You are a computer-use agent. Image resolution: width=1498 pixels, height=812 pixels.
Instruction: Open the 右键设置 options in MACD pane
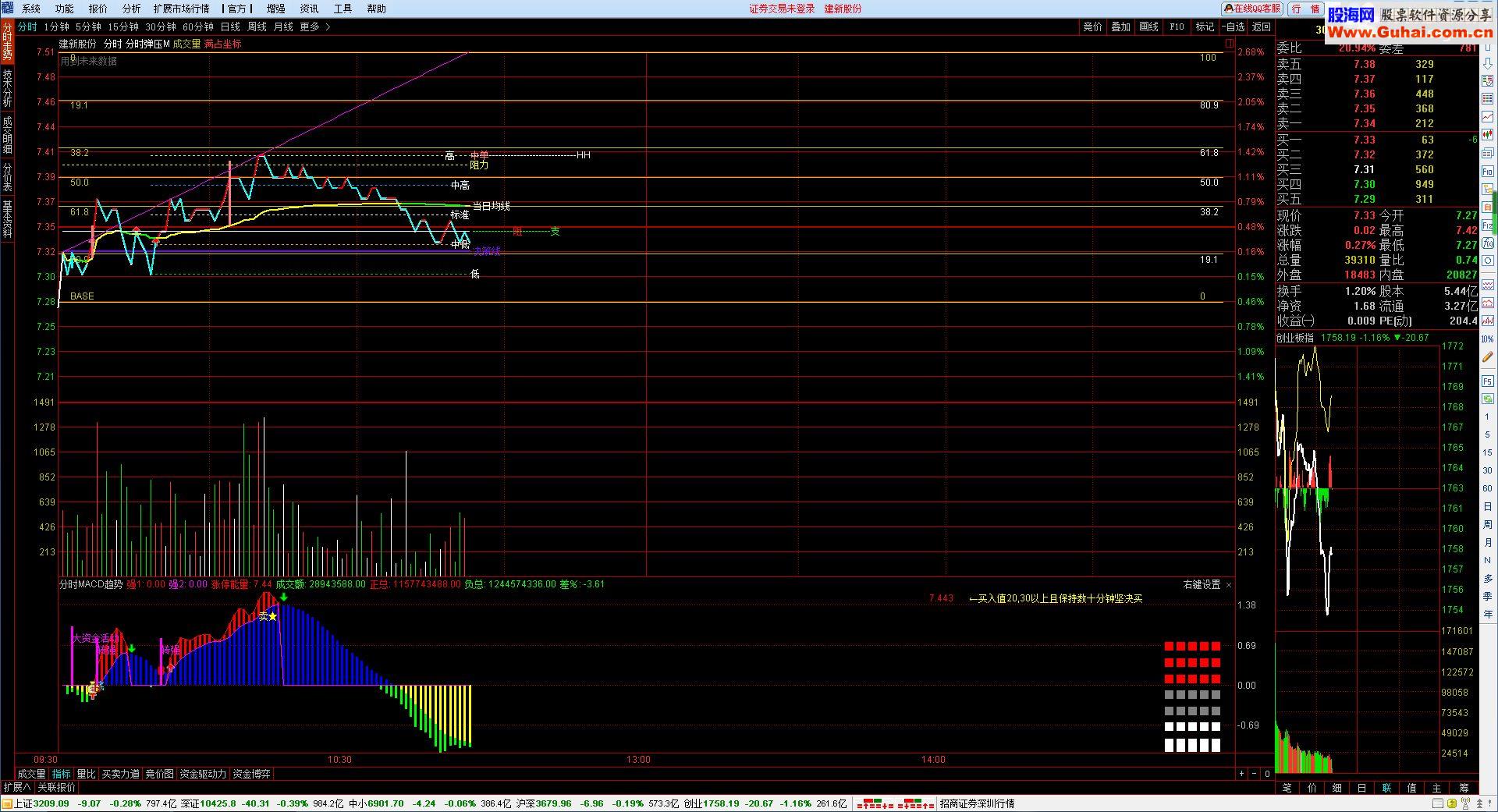pos(1202,584)
